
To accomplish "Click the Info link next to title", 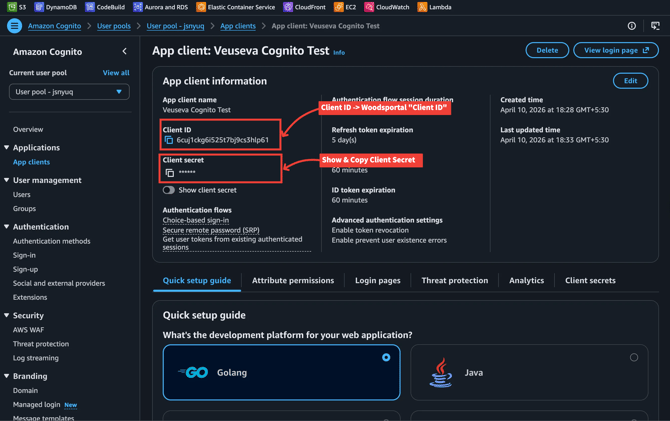I will tap(339, 53).
